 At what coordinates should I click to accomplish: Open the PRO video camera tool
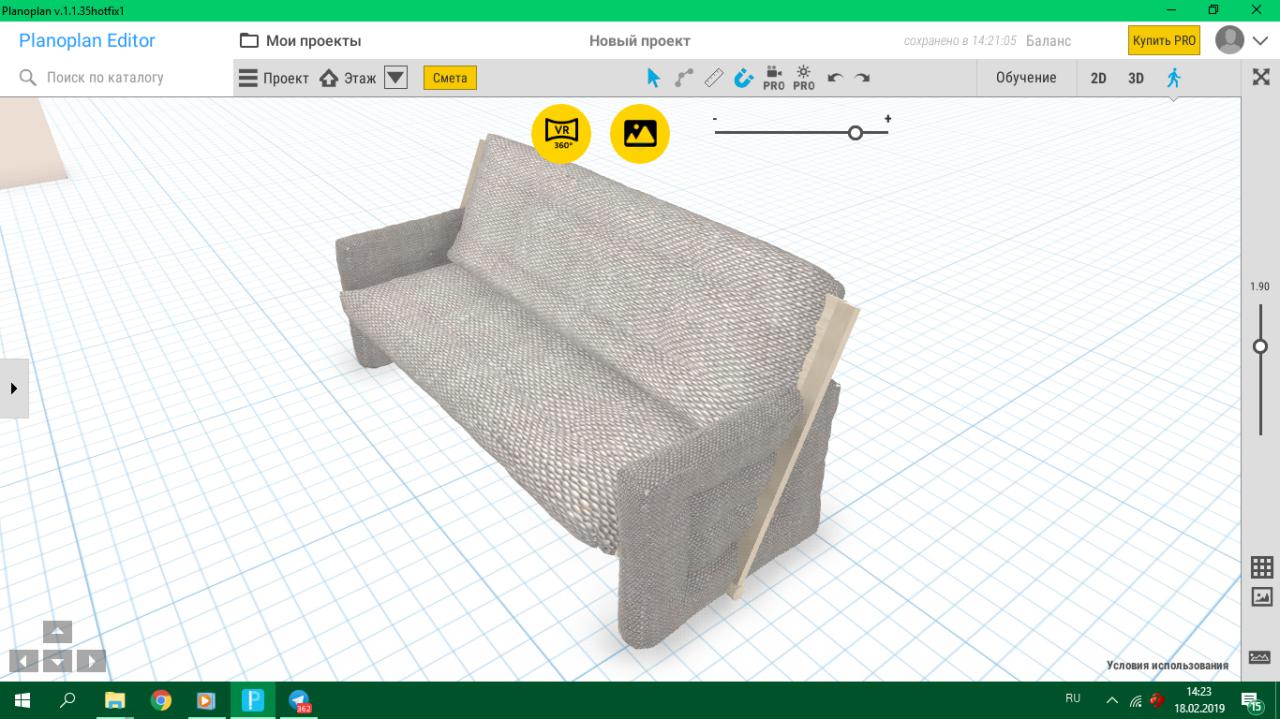click(774, 78)
